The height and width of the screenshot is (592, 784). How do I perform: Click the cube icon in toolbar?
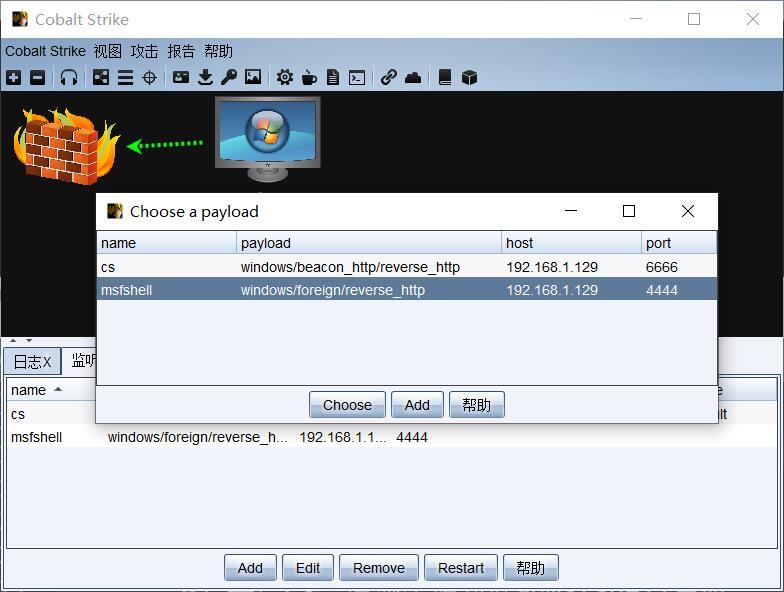click(x=469, y=77)
